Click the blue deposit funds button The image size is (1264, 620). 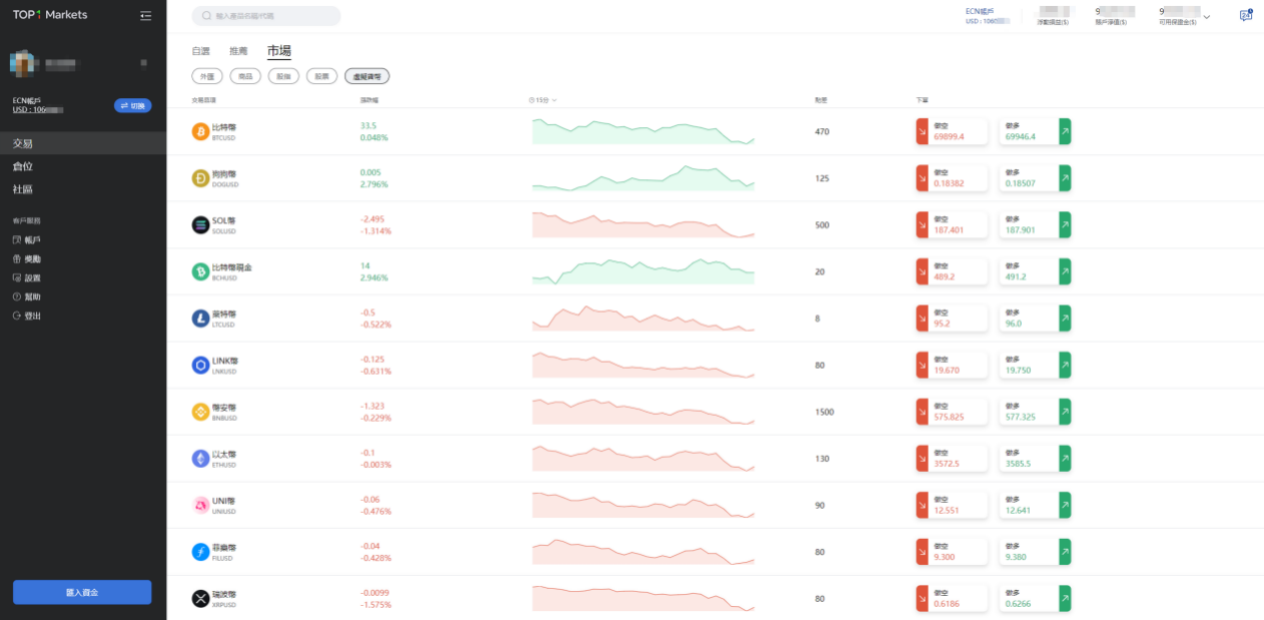tap(82, 592)
